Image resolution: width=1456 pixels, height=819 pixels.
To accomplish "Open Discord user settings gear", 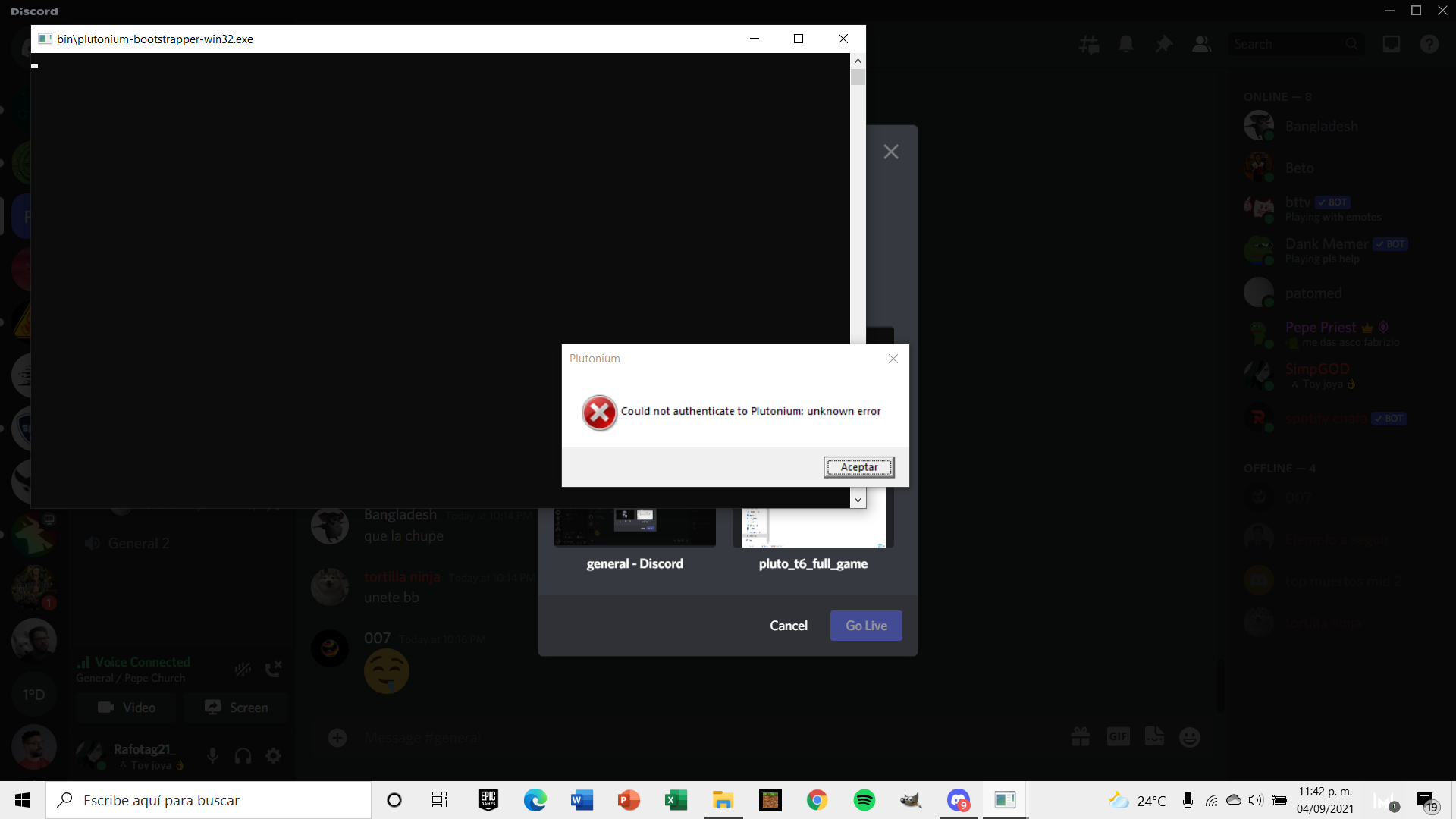I will pyautogui.click(x=274, y=755).
